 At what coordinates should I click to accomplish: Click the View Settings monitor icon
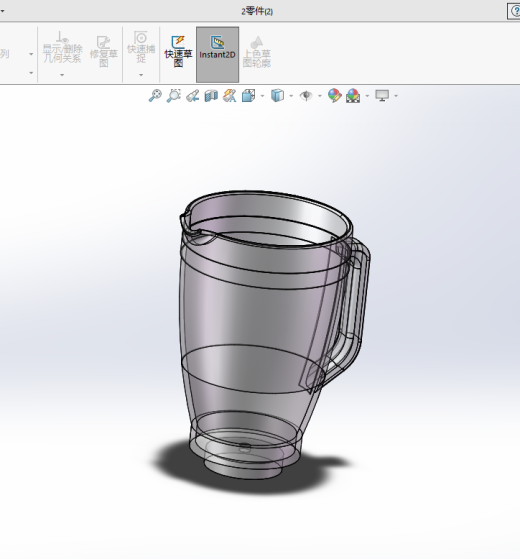tap(382, 96)
